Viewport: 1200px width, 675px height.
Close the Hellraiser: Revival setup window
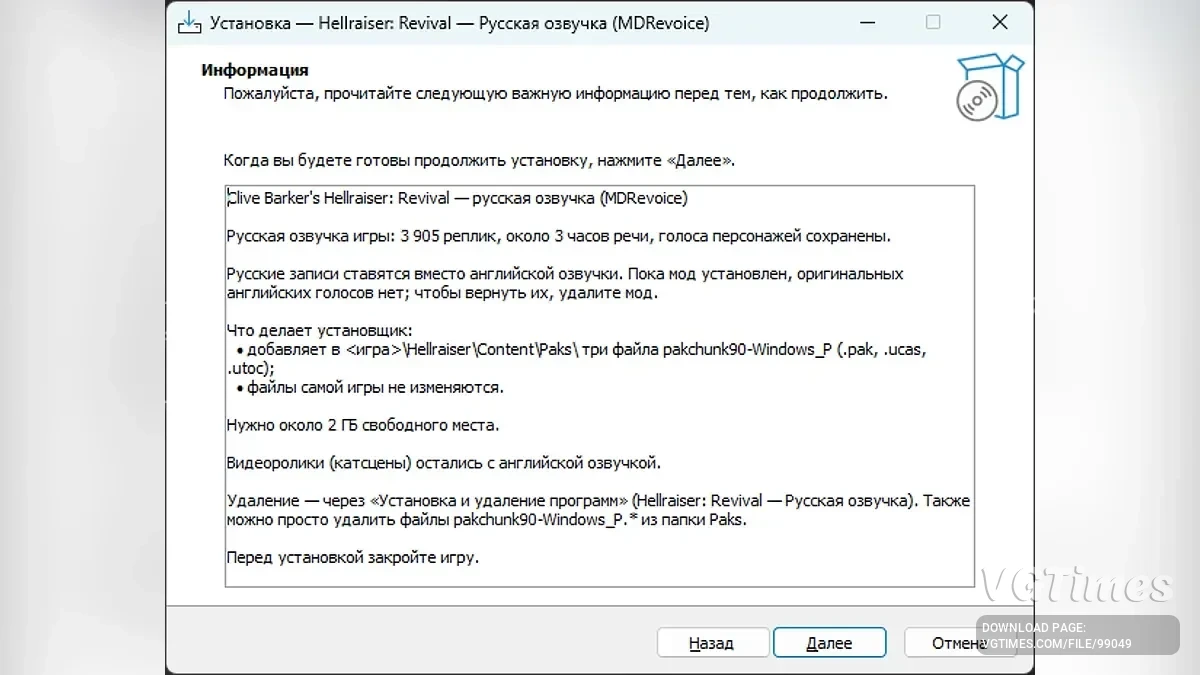[999, 22]
